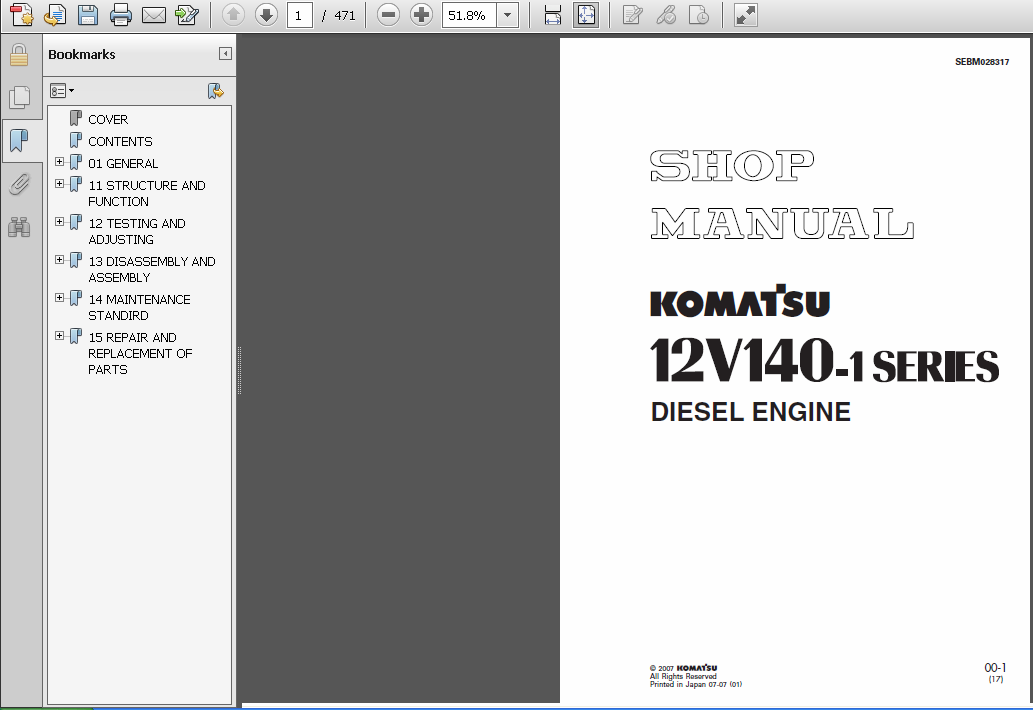Go to previous page arrow
This screenshot has height=710, width=1033.
(233, 14)
